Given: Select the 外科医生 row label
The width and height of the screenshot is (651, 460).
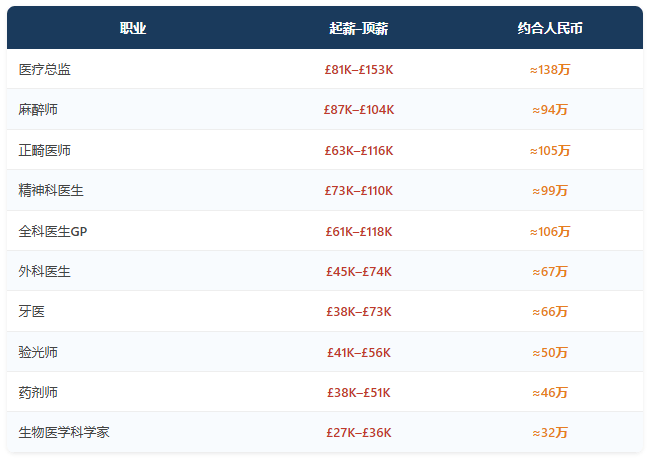Looking at the screenshot, I should pos(44,272).
